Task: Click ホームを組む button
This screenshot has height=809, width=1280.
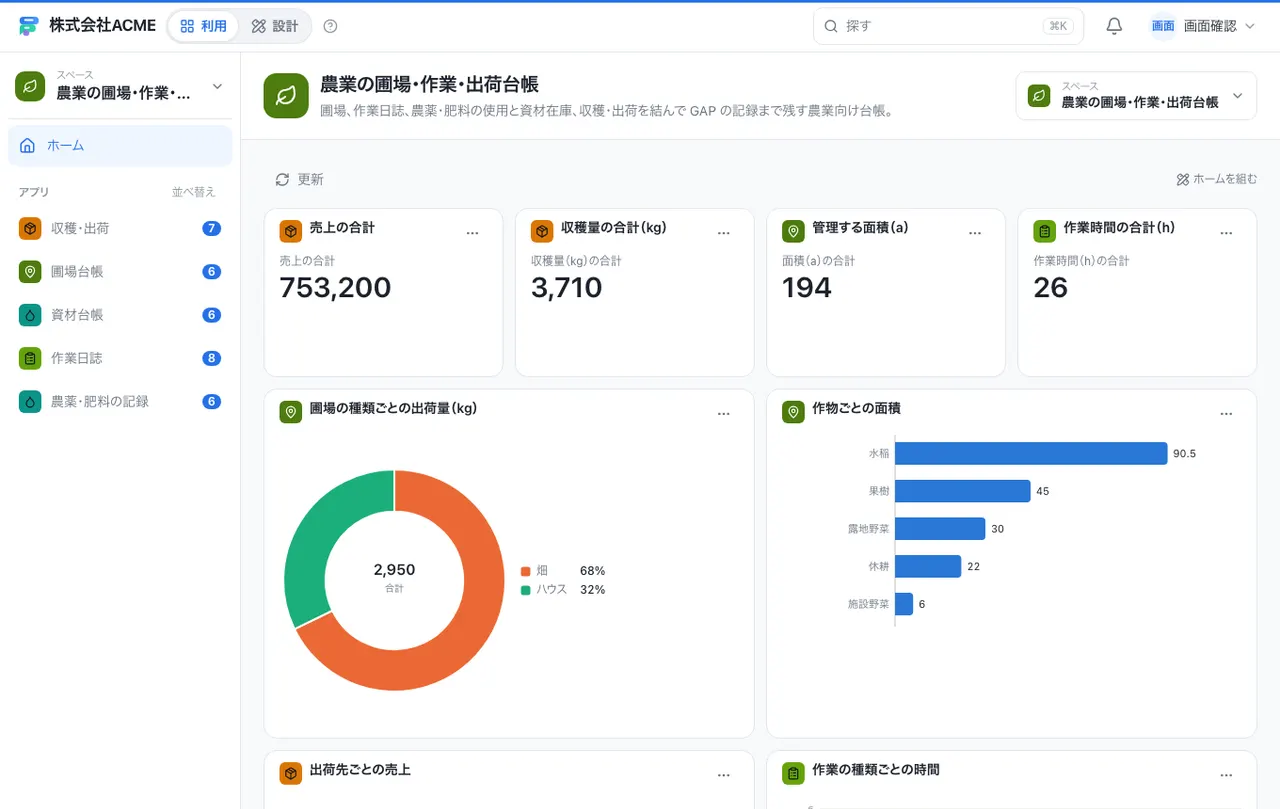Action: 1216,180
